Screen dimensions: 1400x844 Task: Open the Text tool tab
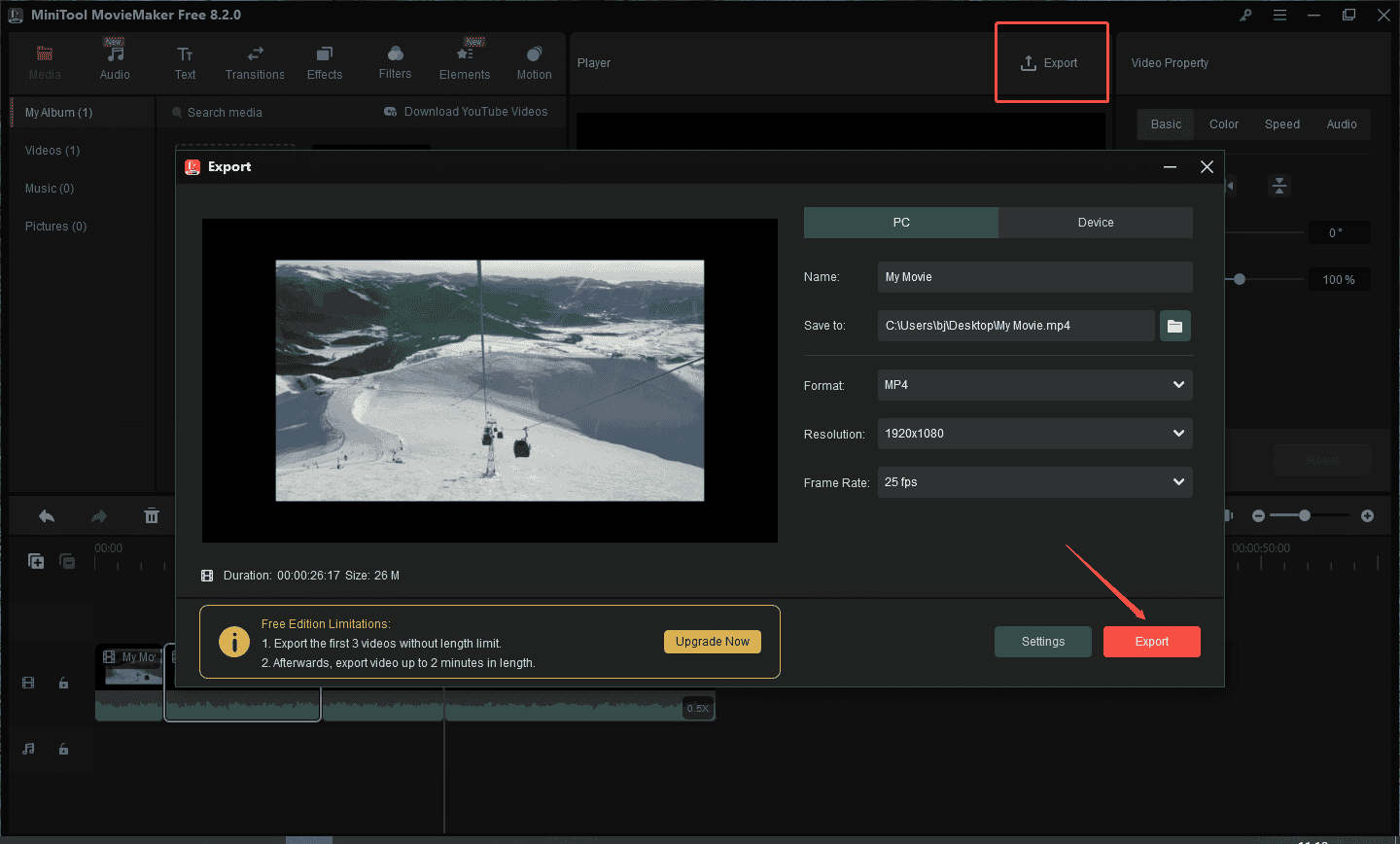[x=185, y=63]
